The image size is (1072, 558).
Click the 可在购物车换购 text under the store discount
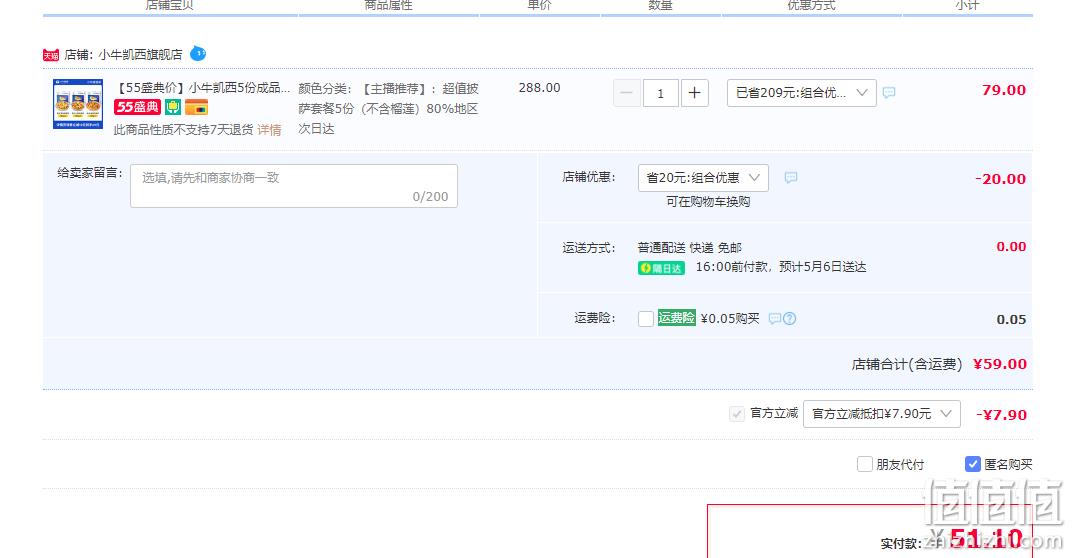tap(708, 202)
